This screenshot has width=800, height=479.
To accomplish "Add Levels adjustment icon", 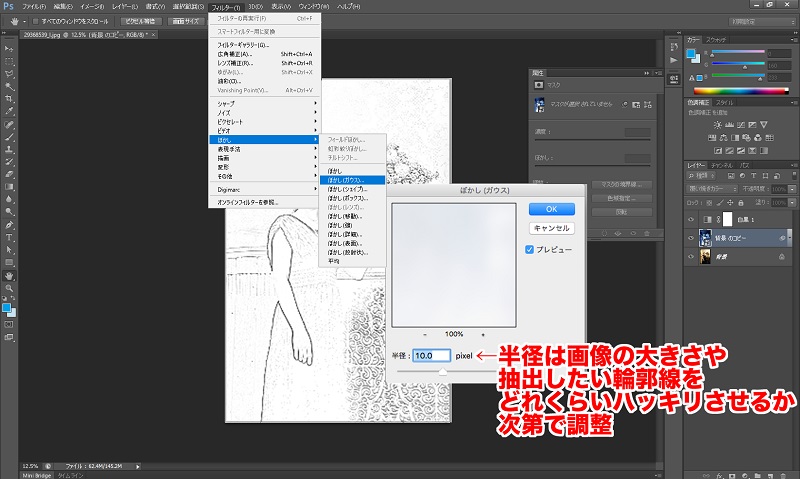I will 729,124.
